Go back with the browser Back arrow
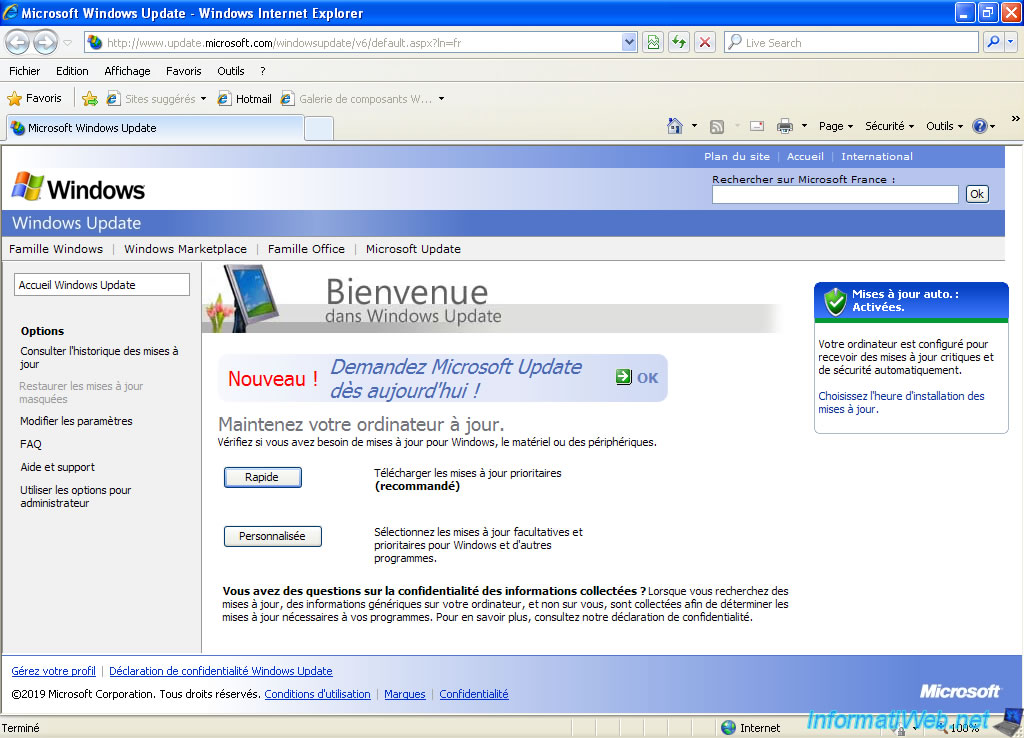The height and width of the screenshot is (738, 1024). point(18,43)
